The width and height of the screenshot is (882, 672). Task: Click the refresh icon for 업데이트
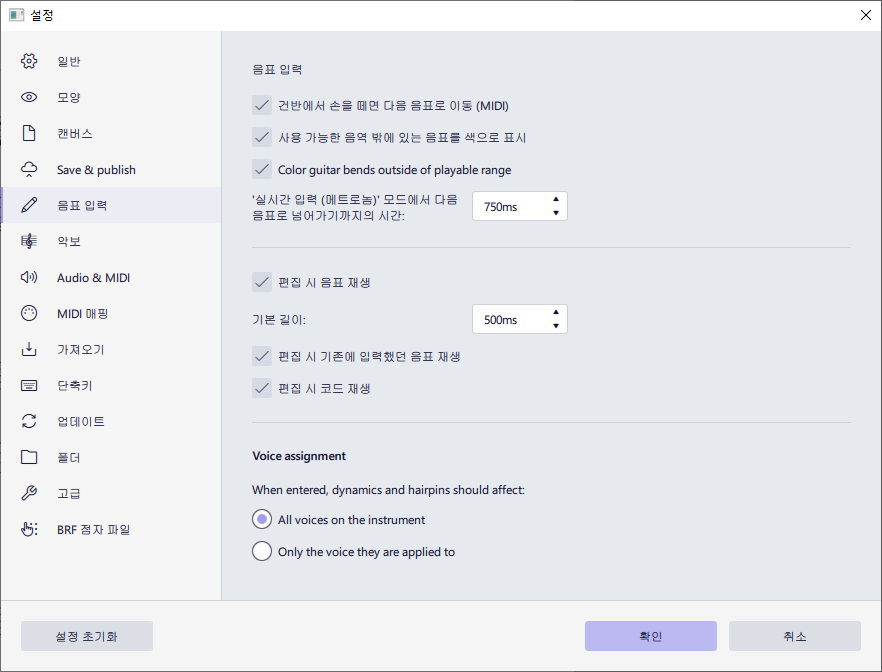coord(29,421)
